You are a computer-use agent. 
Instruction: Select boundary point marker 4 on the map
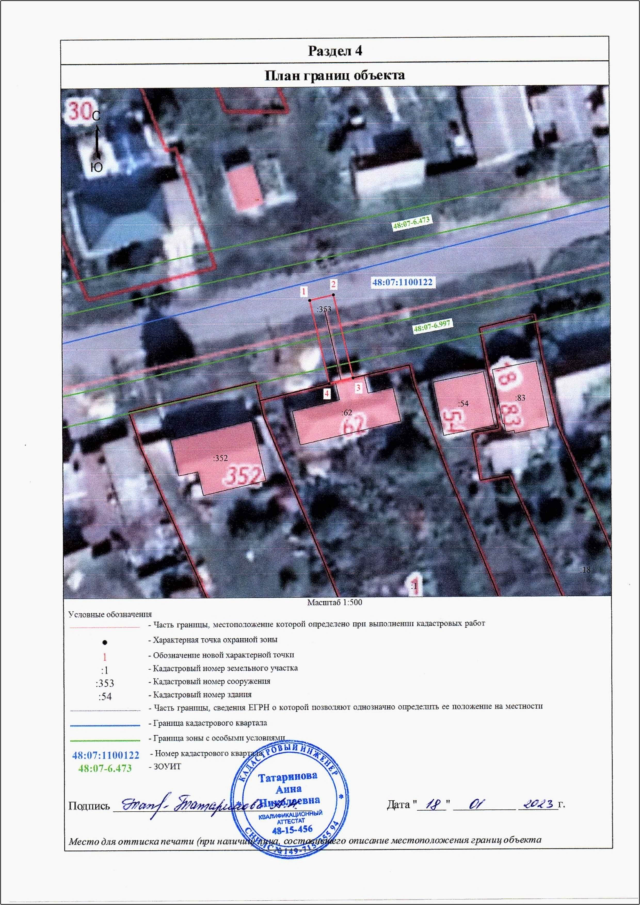click(x=327, y=394)
